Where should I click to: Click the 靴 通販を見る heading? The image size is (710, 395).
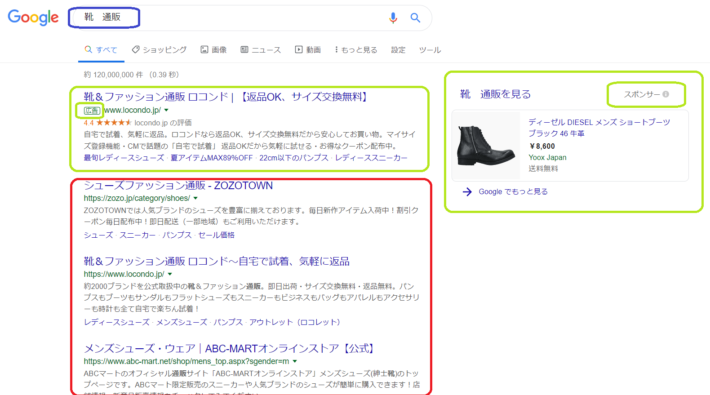point(495,94)
